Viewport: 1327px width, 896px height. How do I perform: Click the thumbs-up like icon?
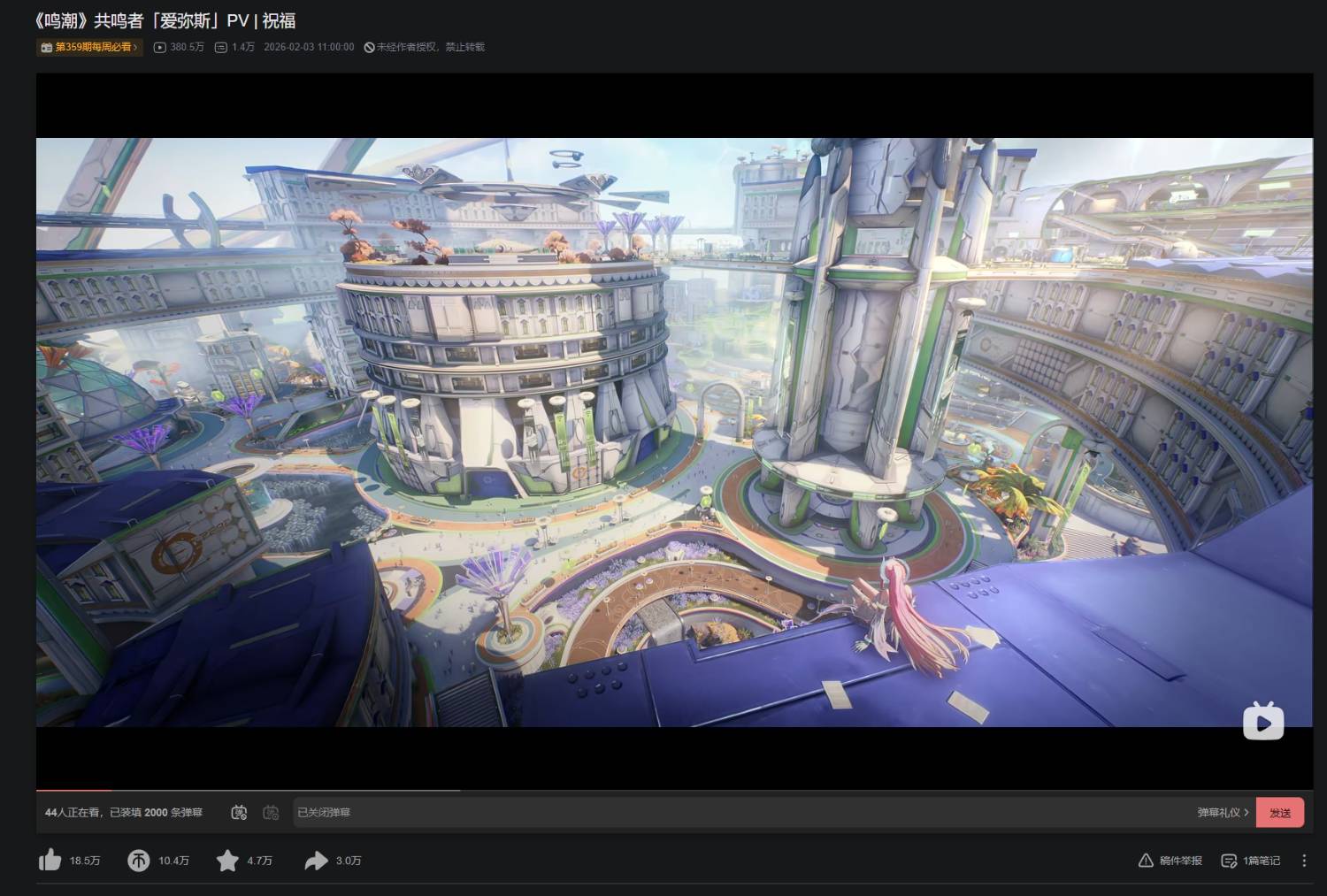pyautogui.click(x=50, y=860)
